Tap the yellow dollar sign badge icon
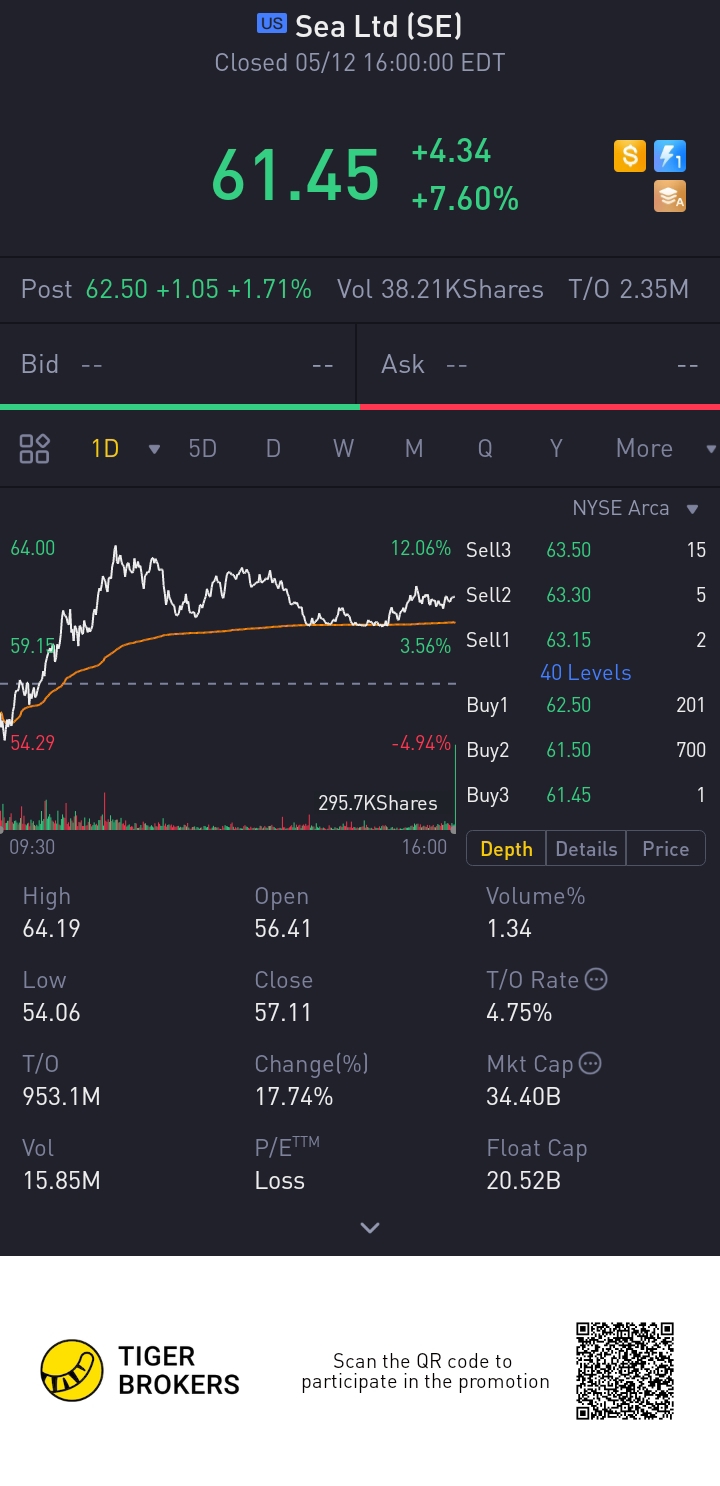 [x=630, y=156]
